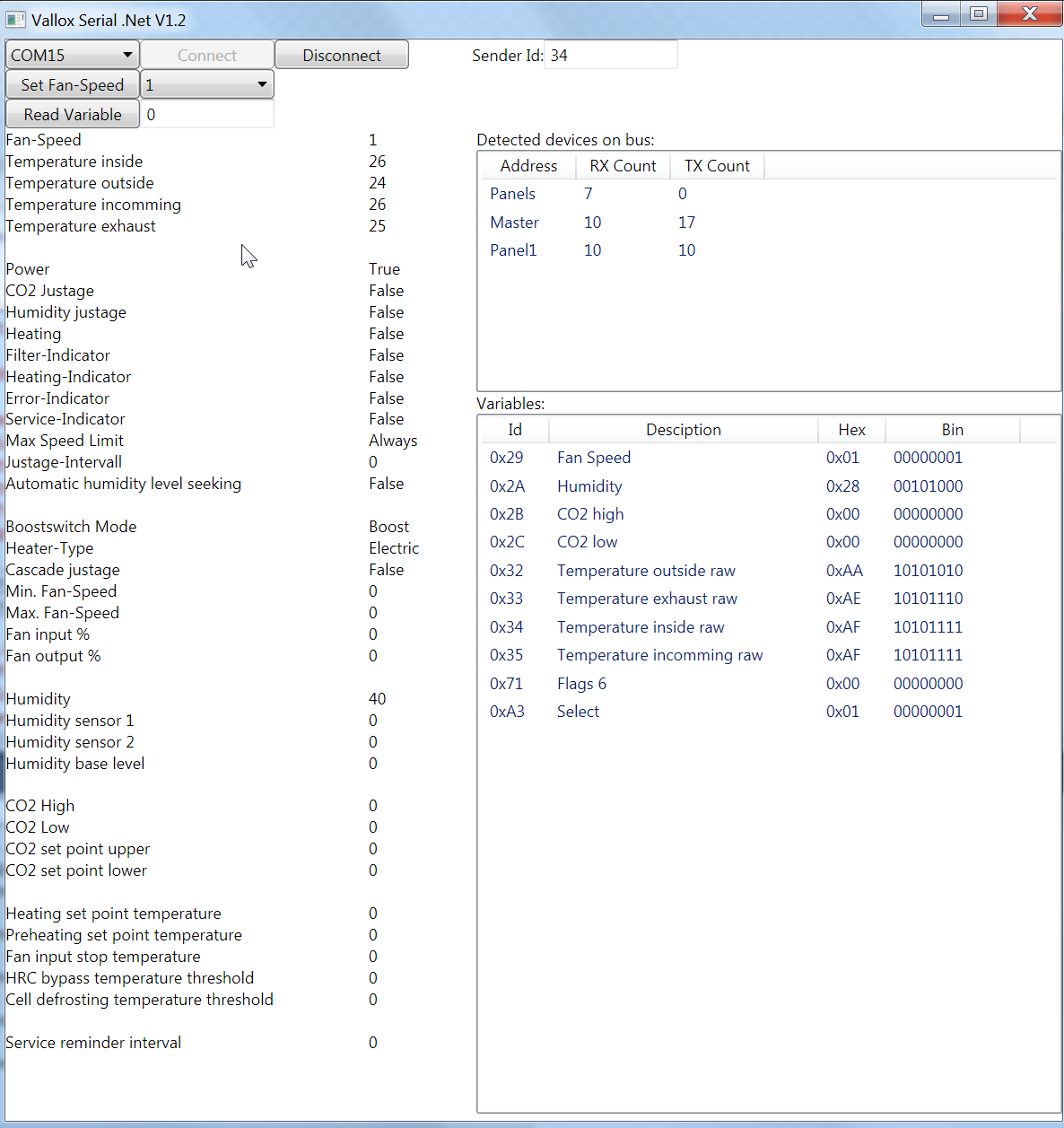Click the variables Id column header
The width and height of the screenshot is (1064, 1128).
[515, 430]
